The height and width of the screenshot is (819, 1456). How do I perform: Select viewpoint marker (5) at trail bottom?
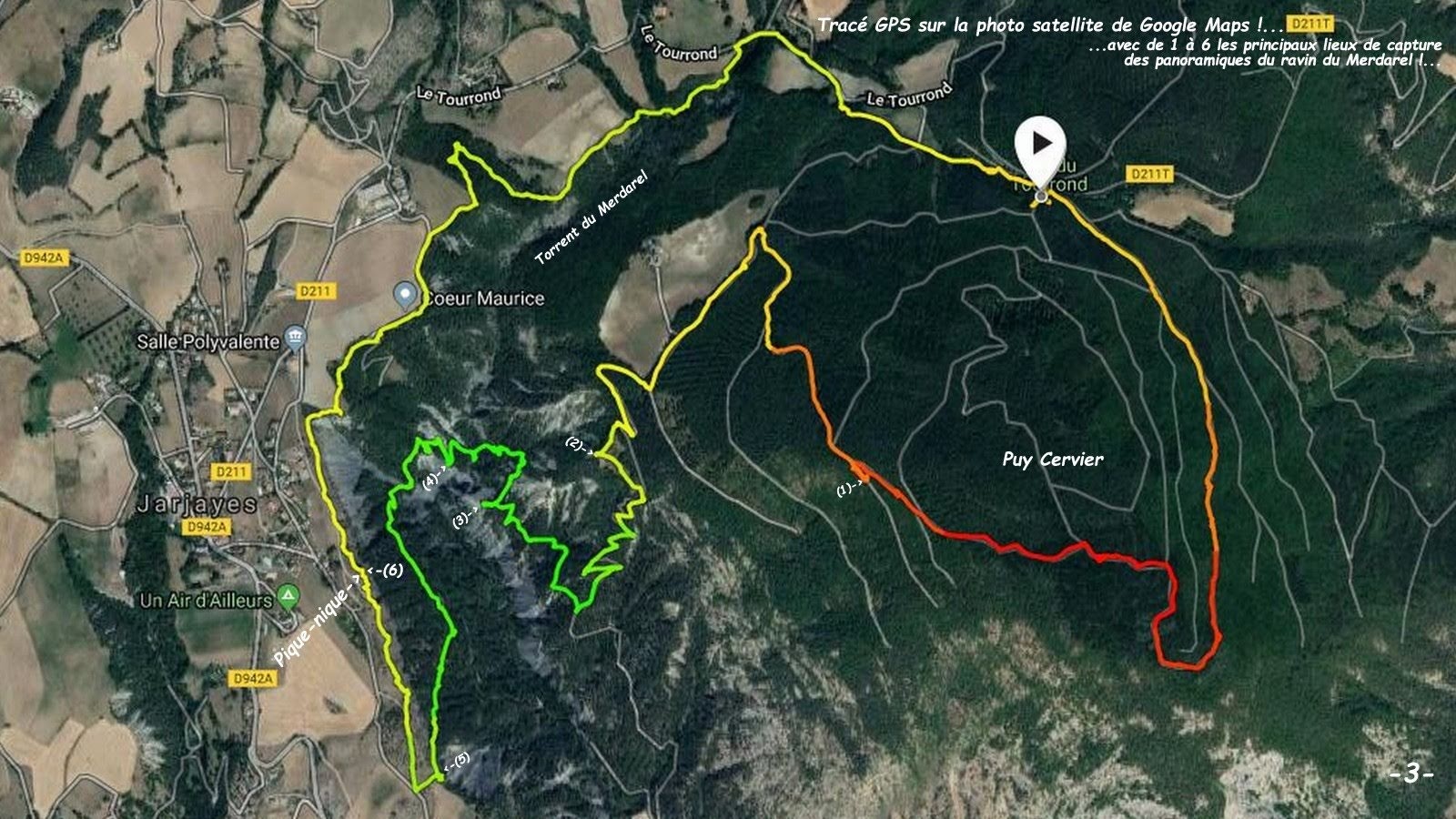(x=458, y=762)
